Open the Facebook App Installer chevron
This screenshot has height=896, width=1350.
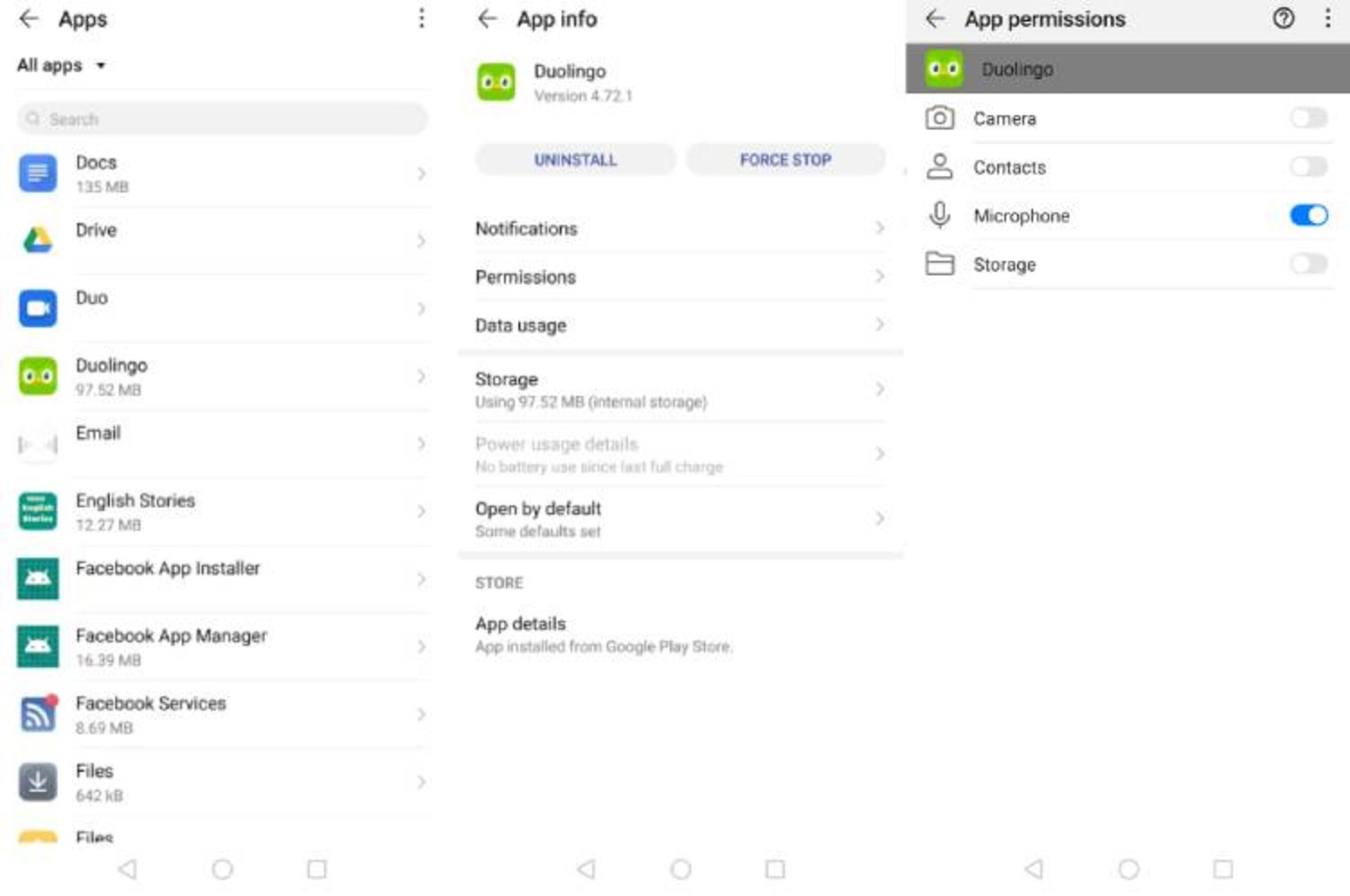pos(421,579)
